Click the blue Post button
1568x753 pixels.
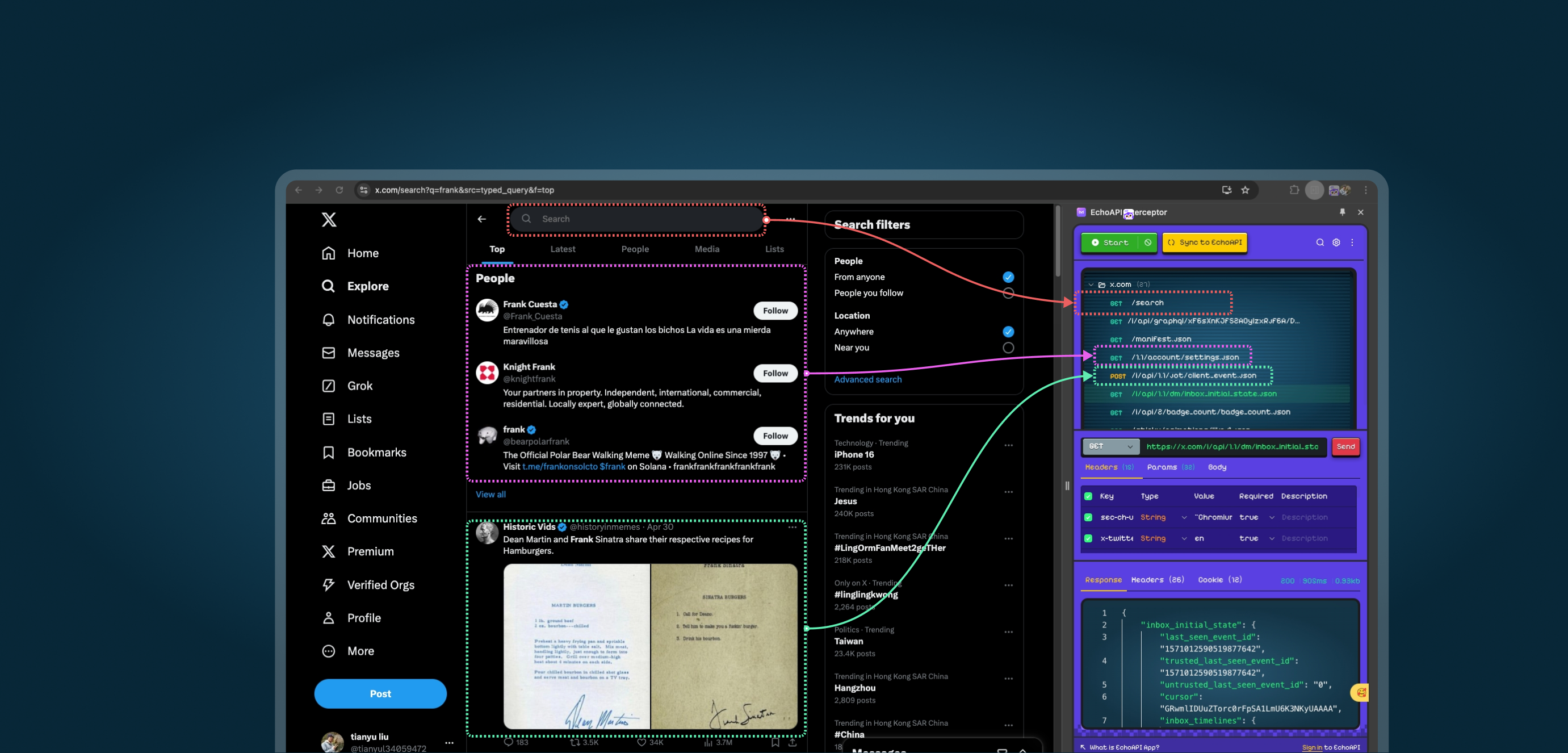380,693
